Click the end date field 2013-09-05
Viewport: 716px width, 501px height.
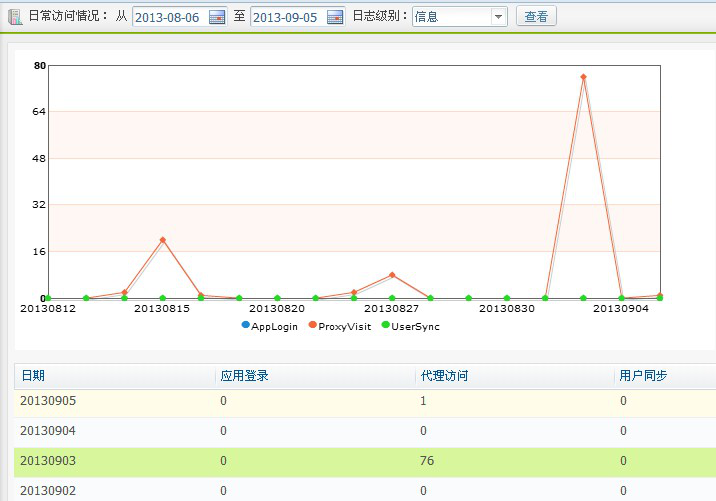click(287, 17)
